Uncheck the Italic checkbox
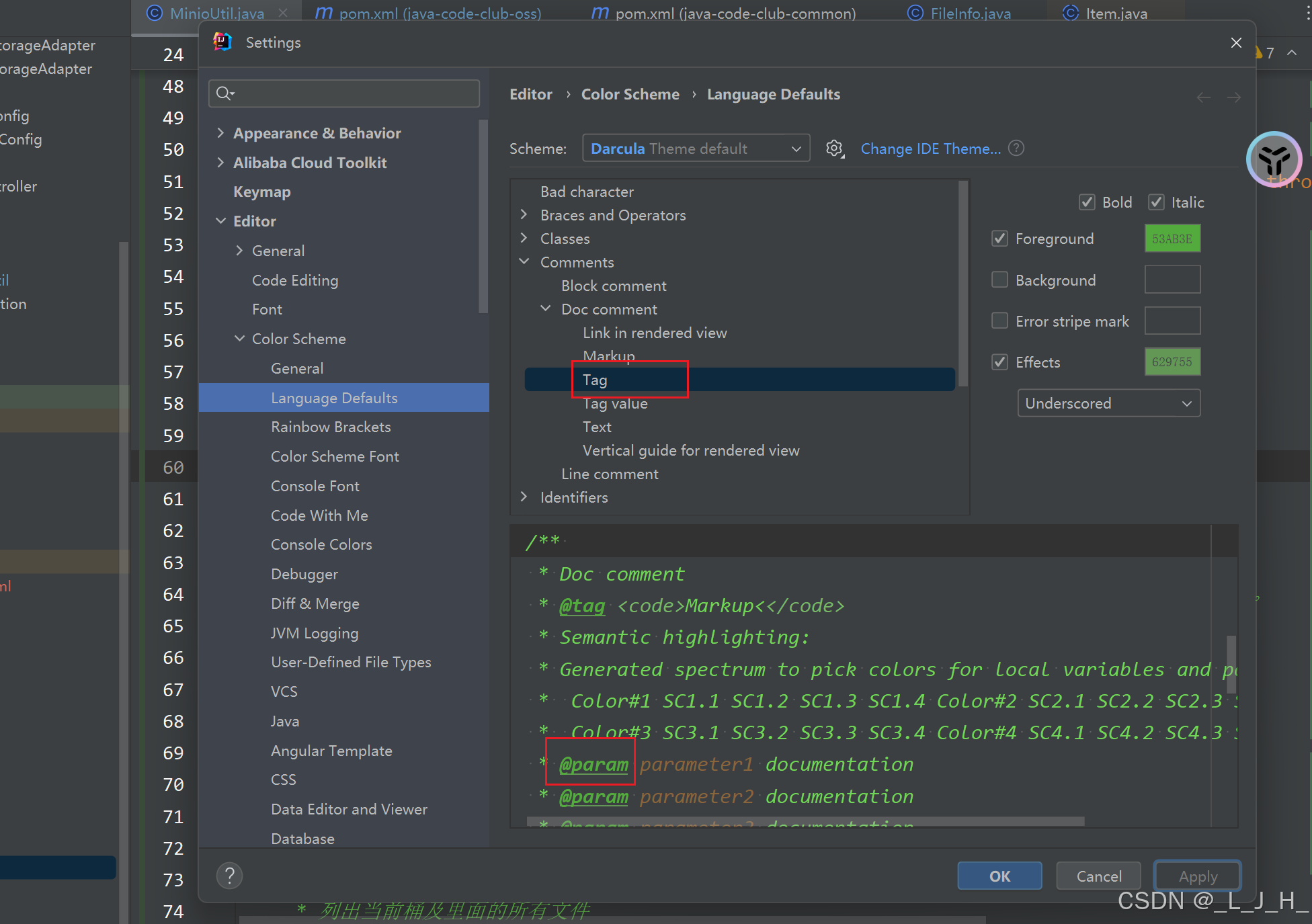The width and height of the screenshot is (1312, 924). tap(1156, 202)
